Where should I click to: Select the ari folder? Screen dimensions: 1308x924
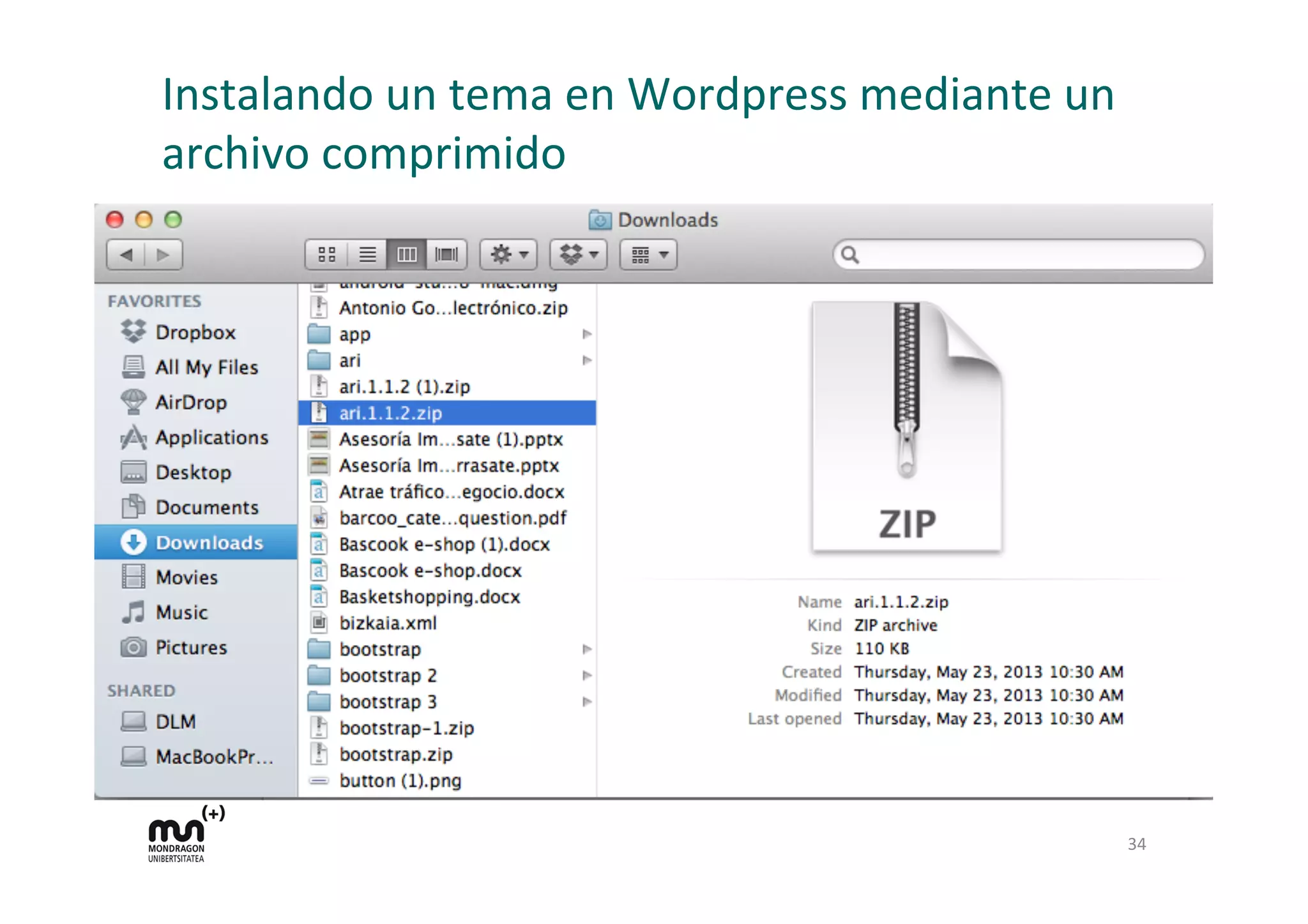tap(447, 360)
